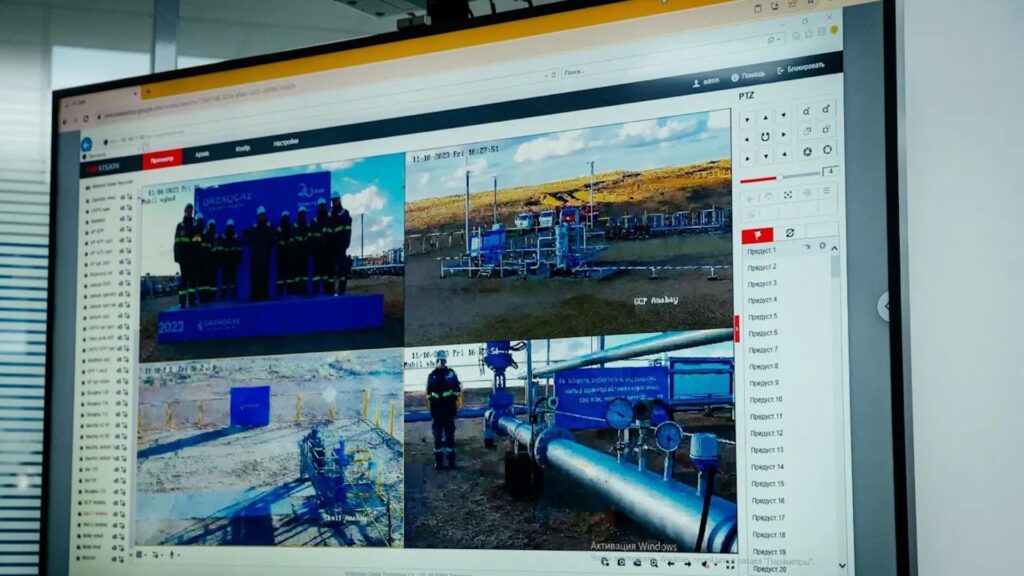Click the digital zoom magnifier icon

654,563
